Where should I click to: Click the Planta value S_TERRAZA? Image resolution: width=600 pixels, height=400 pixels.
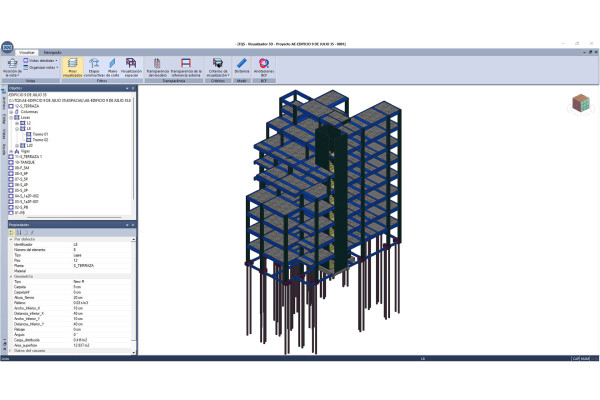click(x=83, y=265)
